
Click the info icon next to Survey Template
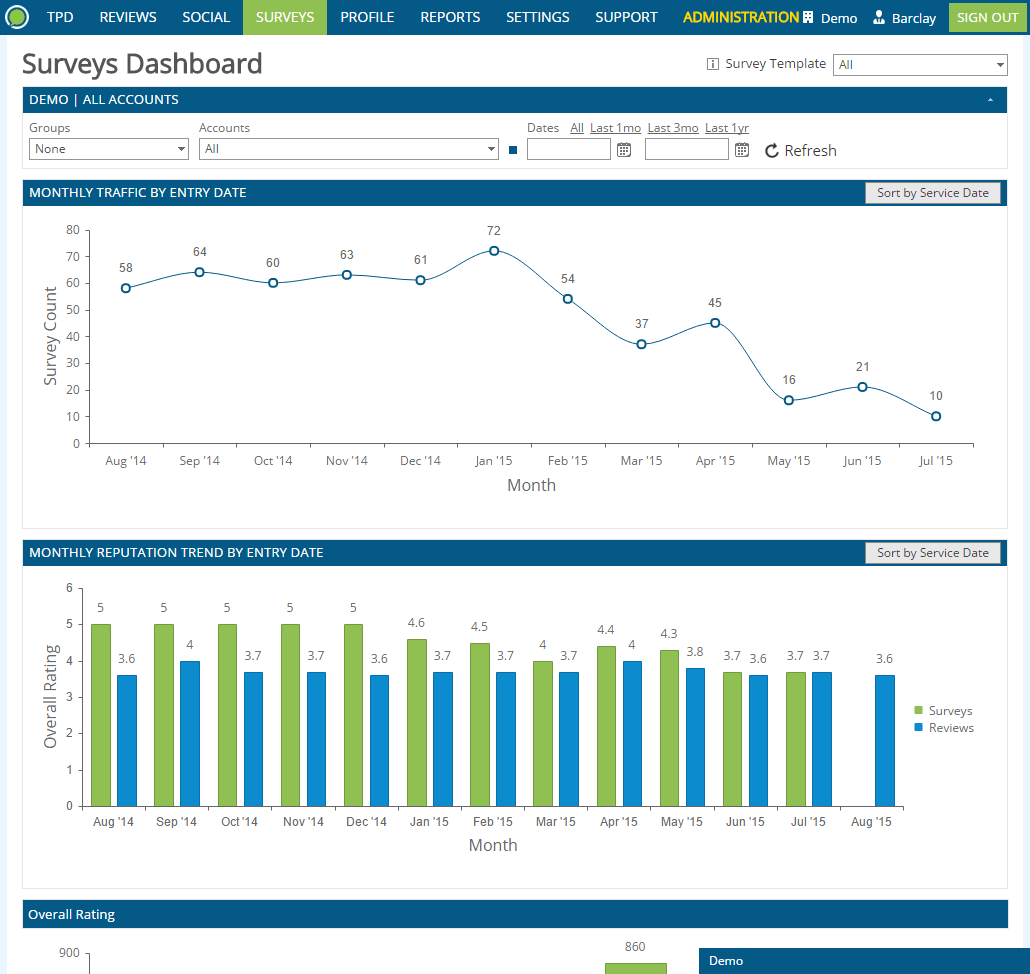(x=713, y=64)
